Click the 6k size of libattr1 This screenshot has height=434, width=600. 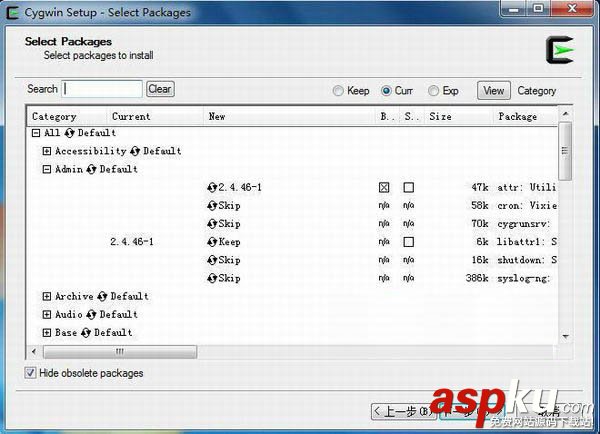tap(483, 242)
